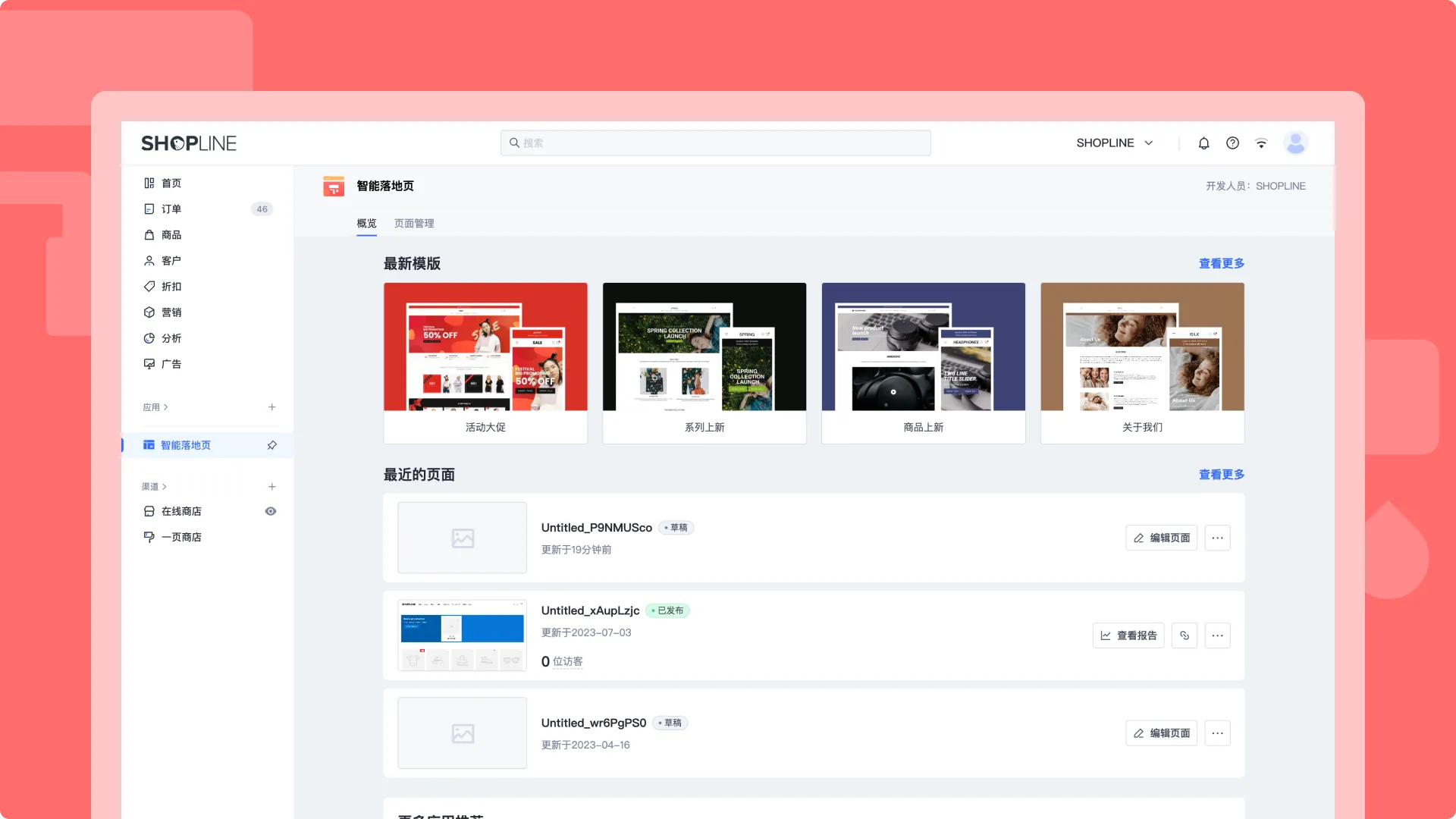Viewport: 1456px width, 819px height.
Task: Click the wifi status icon
Action: coord(1261,143)
